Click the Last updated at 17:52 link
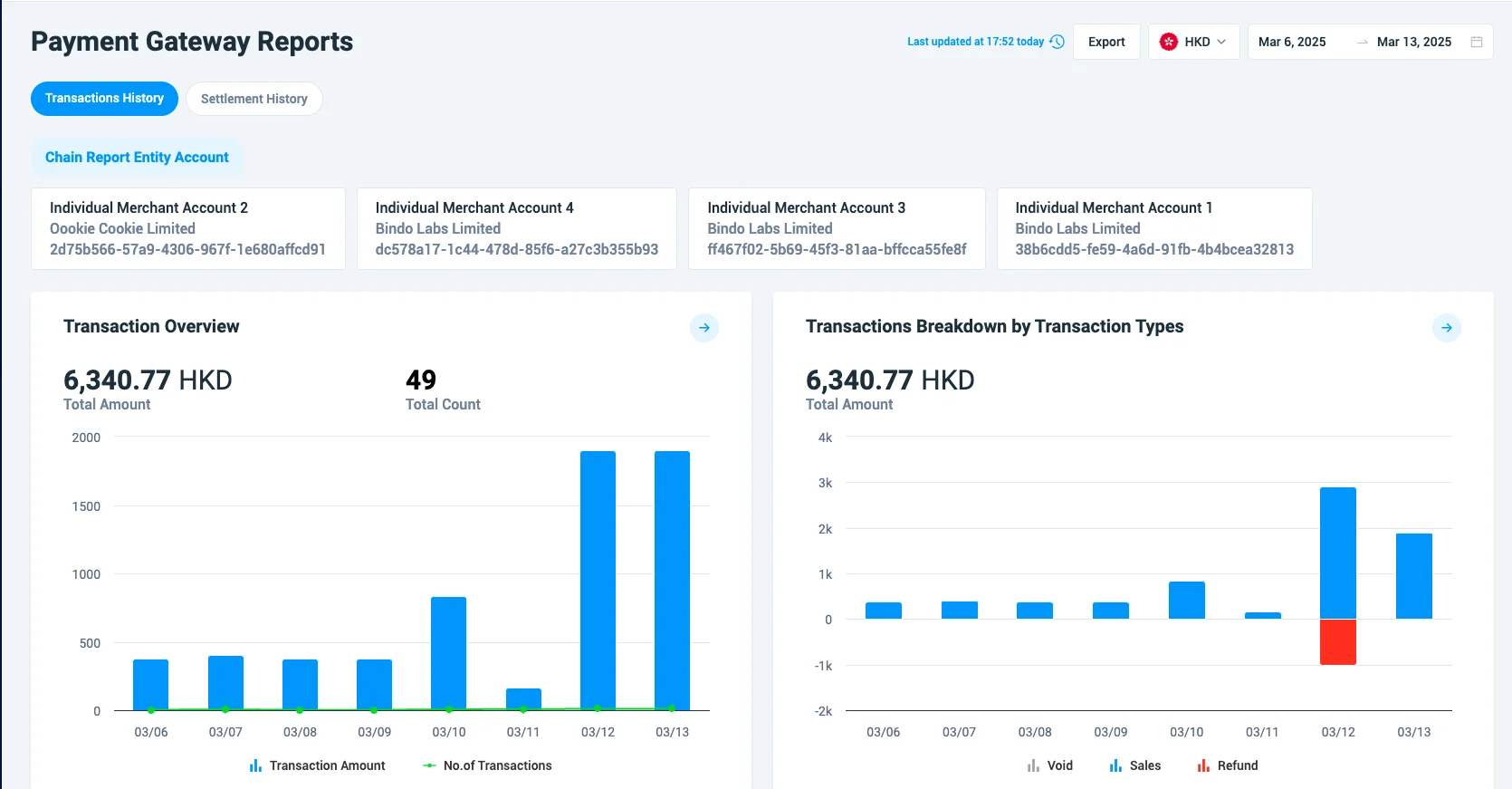1512x789 pixels. [x=976, y=42]
